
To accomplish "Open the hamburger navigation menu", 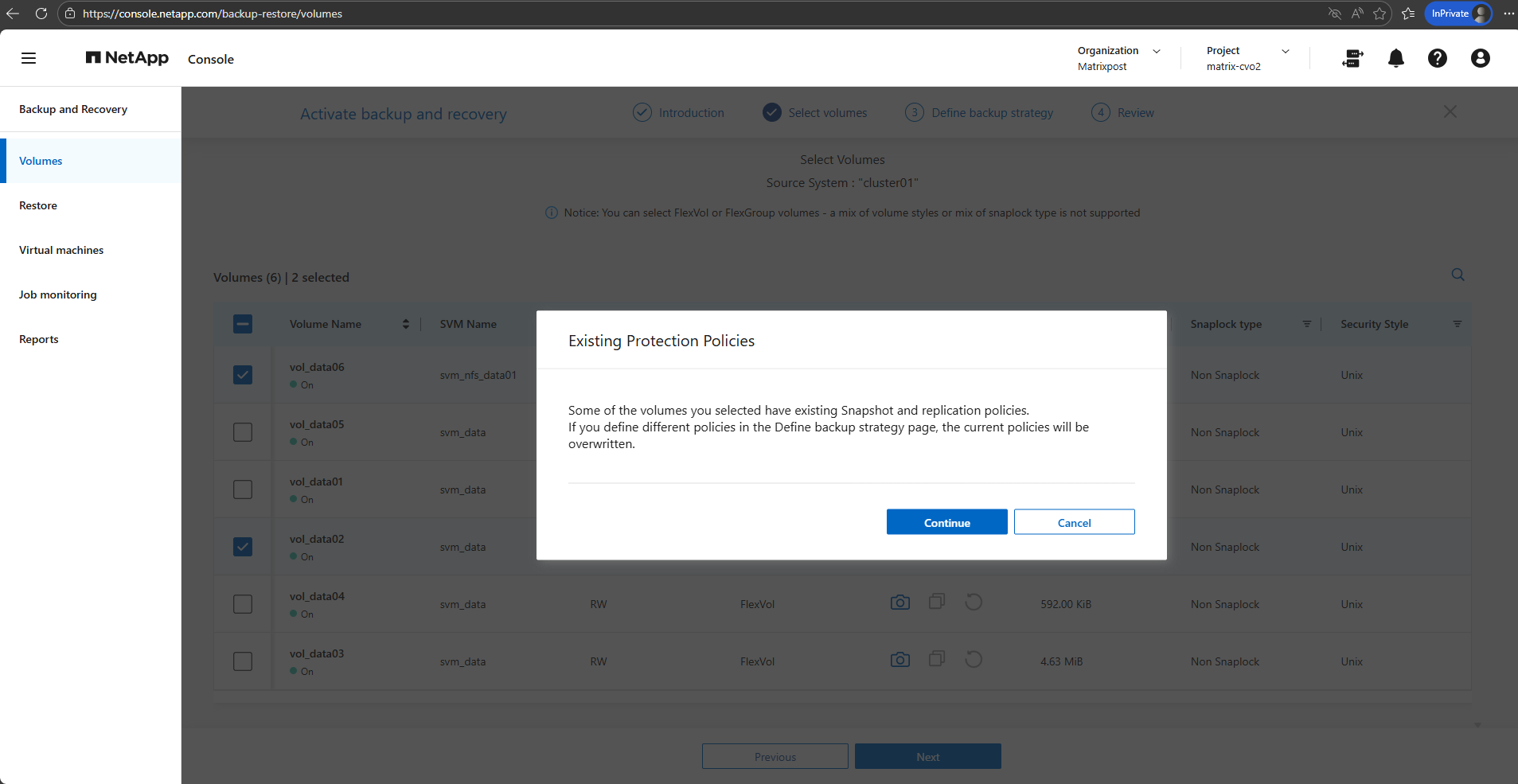I will (x=29, y=58).
